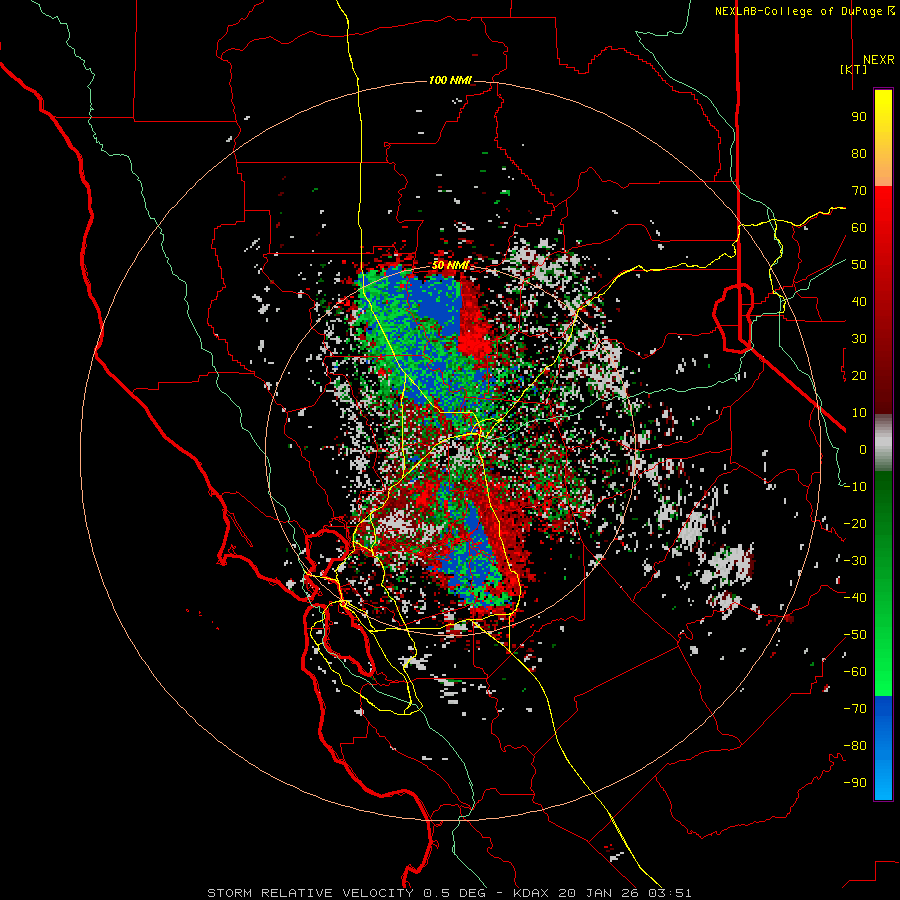Click the [KT] units label
This screenshot has width=900, height=900.
[x=854, y=69]
